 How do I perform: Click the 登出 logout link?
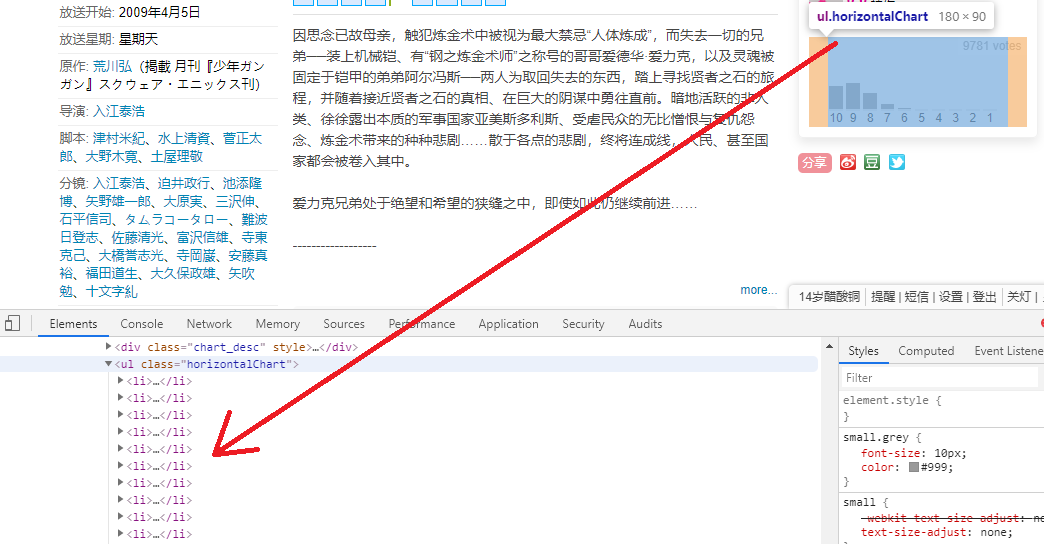coord(985,297)
